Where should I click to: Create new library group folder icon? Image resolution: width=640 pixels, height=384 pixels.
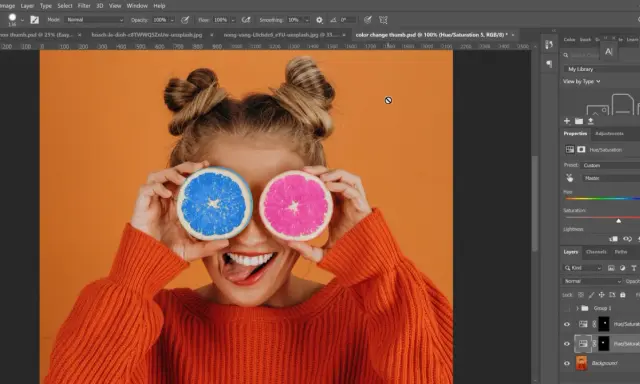(x=579, y=121)
